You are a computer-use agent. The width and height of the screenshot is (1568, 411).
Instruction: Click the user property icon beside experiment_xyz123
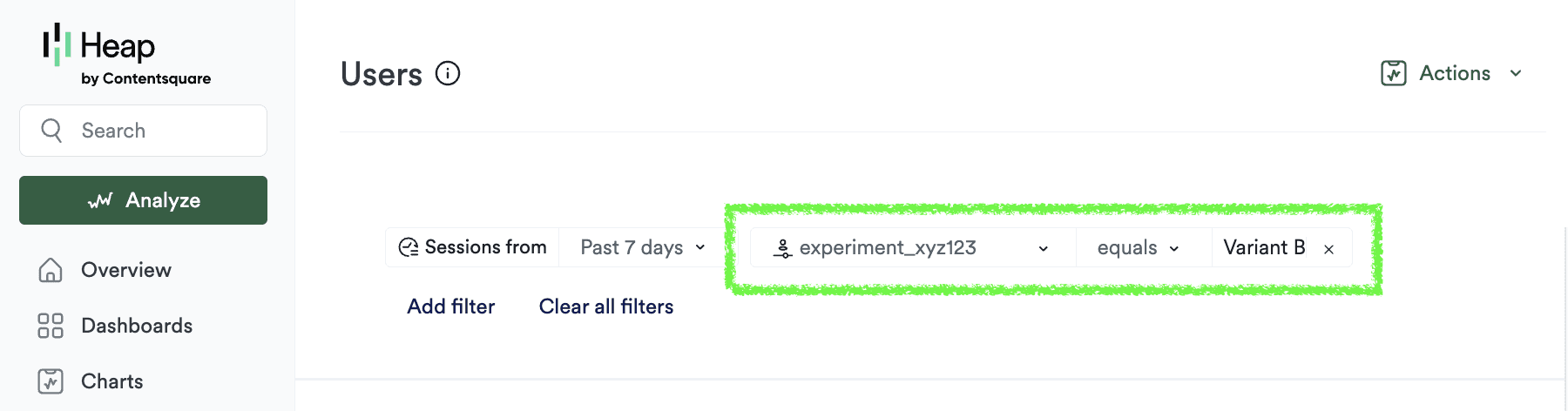point(782,248)
